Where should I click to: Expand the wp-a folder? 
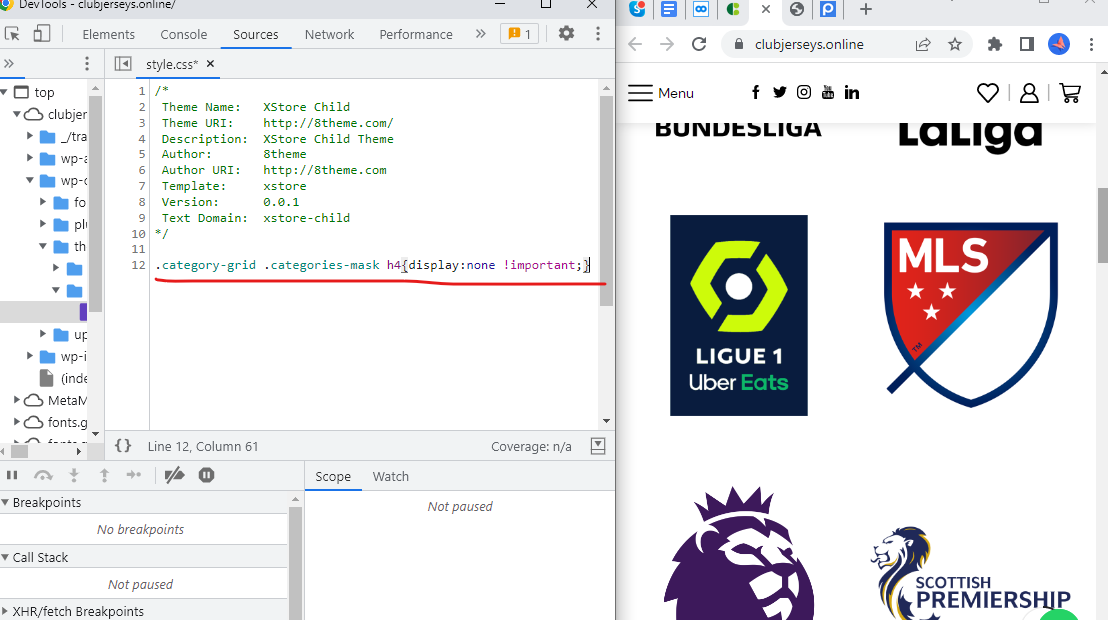pos(30,158)
